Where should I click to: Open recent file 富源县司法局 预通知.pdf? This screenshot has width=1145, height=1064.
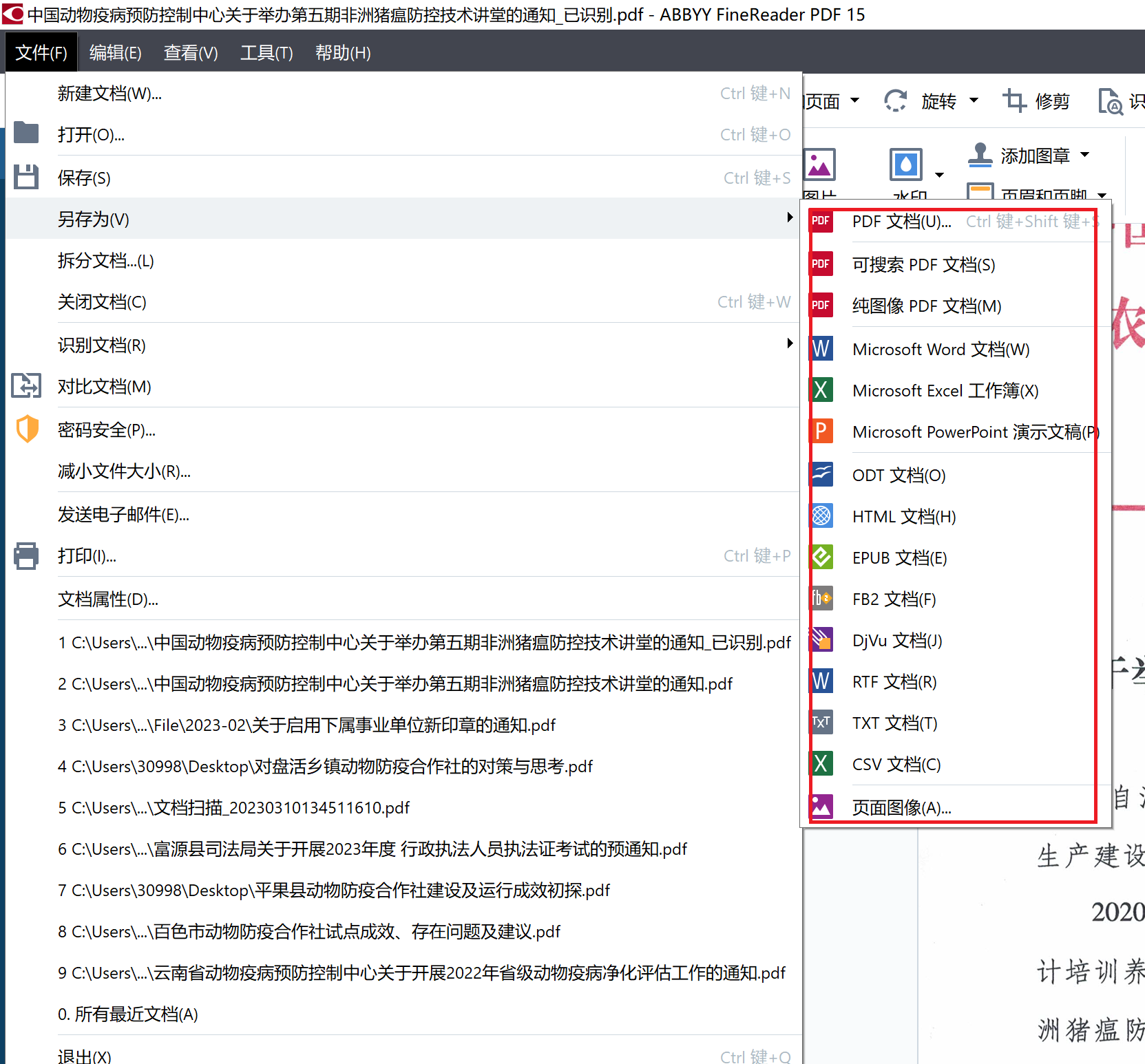[403, 849]
